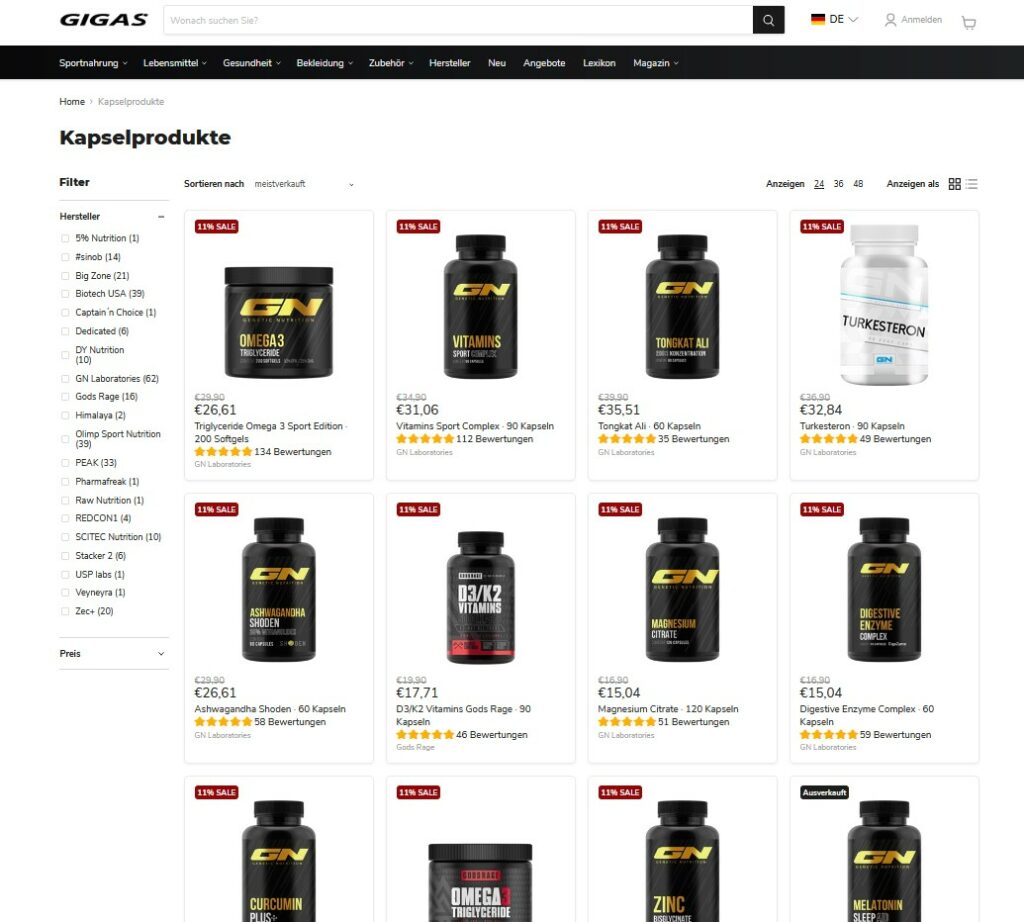This screenshot has height=922, width=1024.
Task: Click the GIGAS logo
Action: 104,20
